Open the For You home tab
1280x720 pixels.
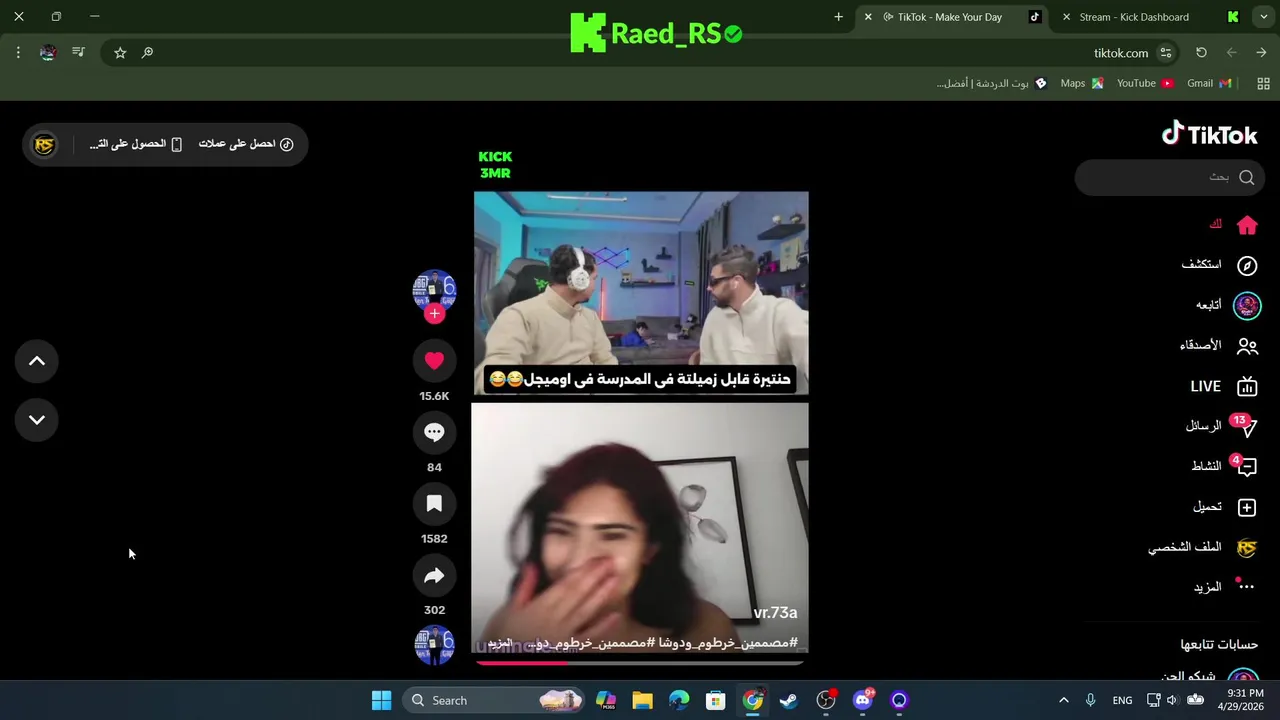1233,225
